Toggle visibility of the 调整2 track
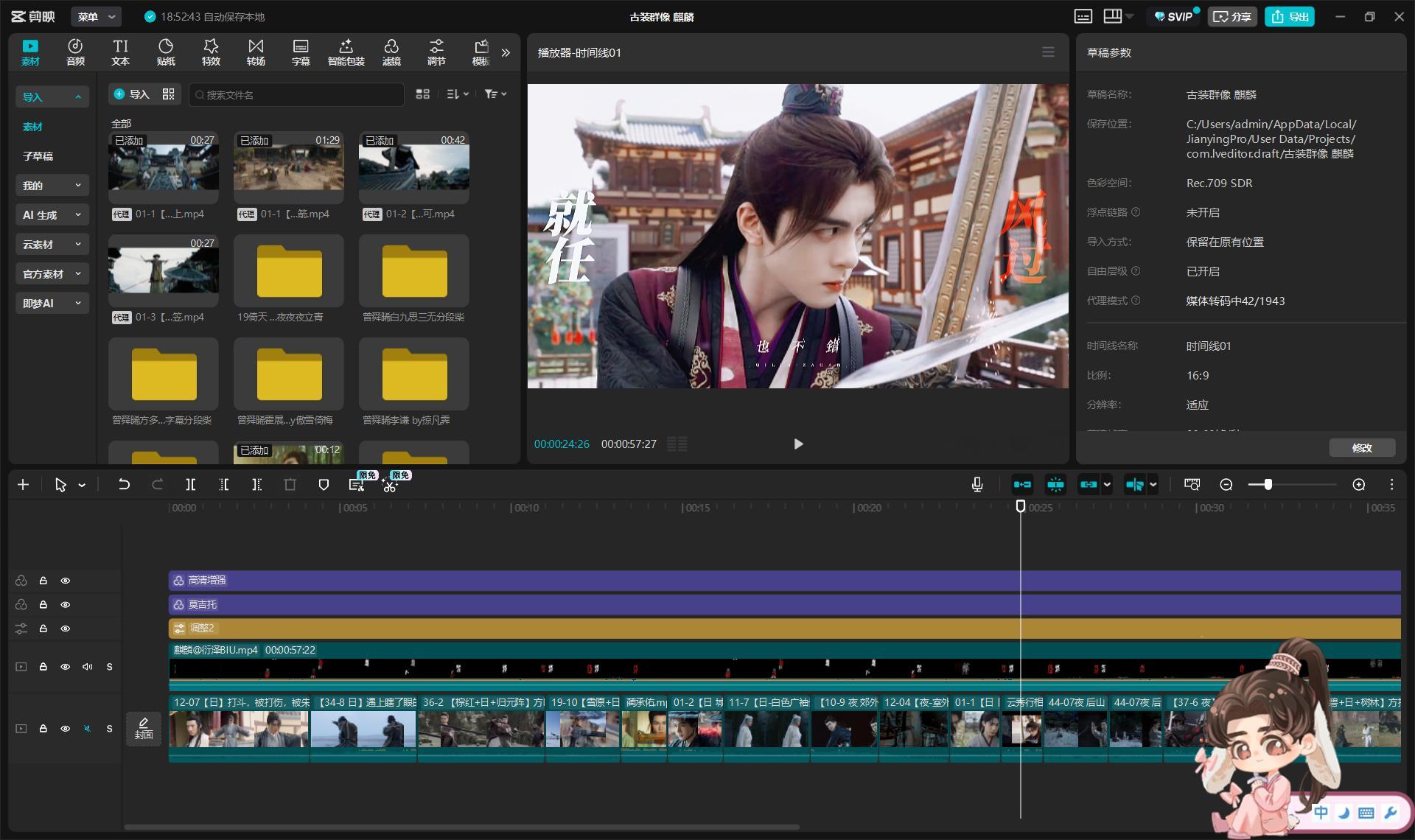Viewport: 1415px width, 840px height. coord(66,629)
